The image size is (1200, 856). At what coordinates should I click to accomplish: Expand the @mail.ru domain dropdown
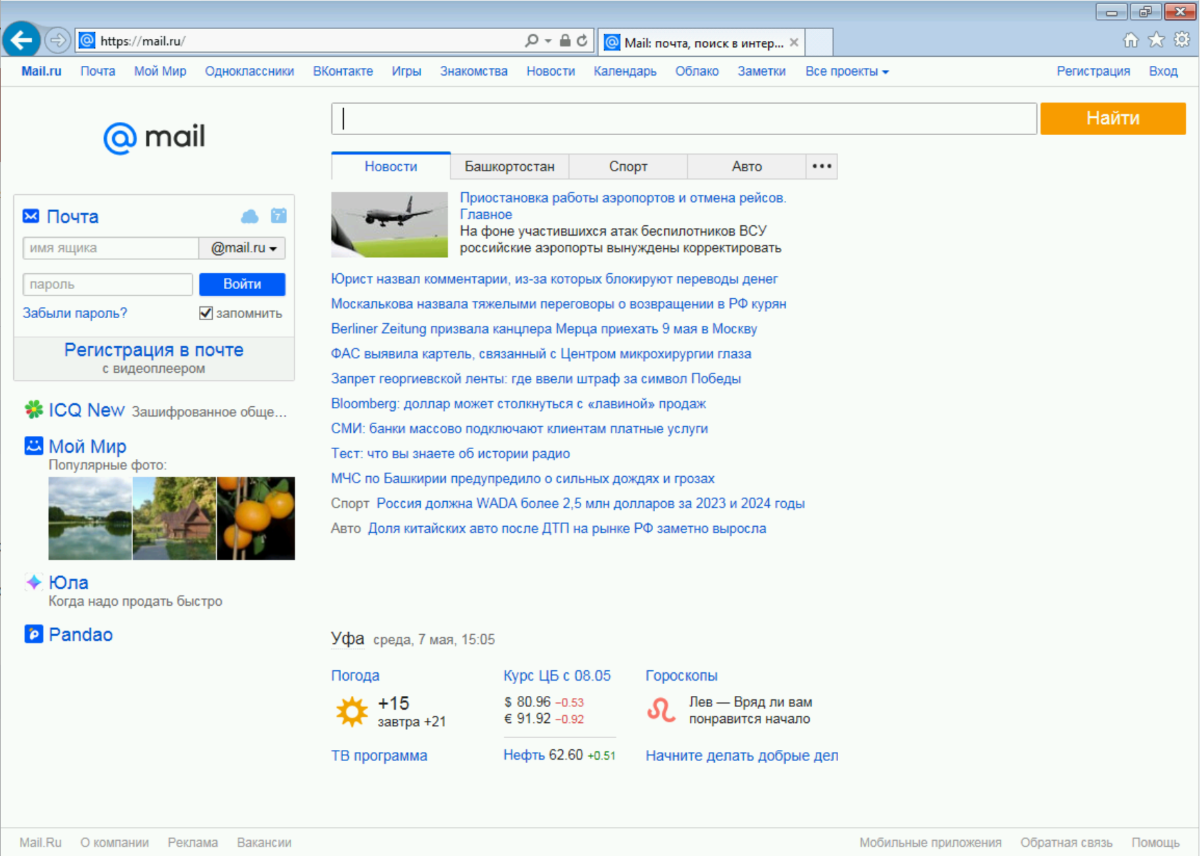243,248
